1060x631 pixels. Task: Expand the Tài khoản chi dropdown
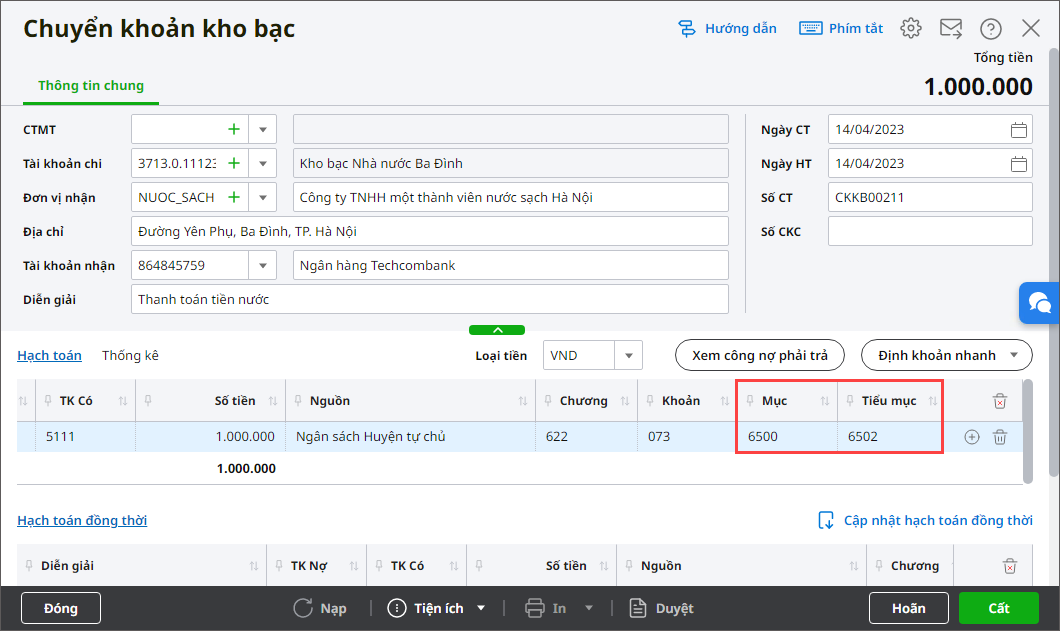tap(263, 163)
